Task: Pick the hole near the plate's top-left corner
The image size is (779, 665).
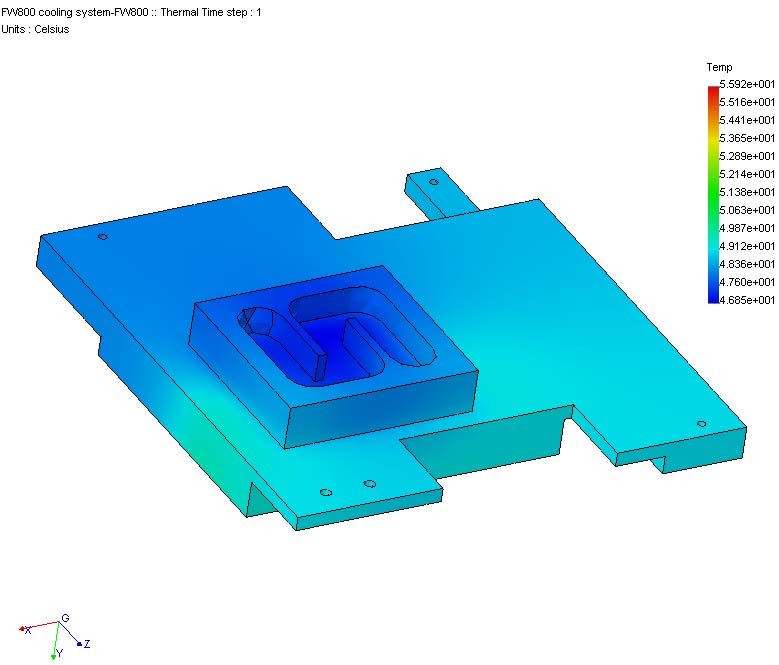Action: [103, 238]
